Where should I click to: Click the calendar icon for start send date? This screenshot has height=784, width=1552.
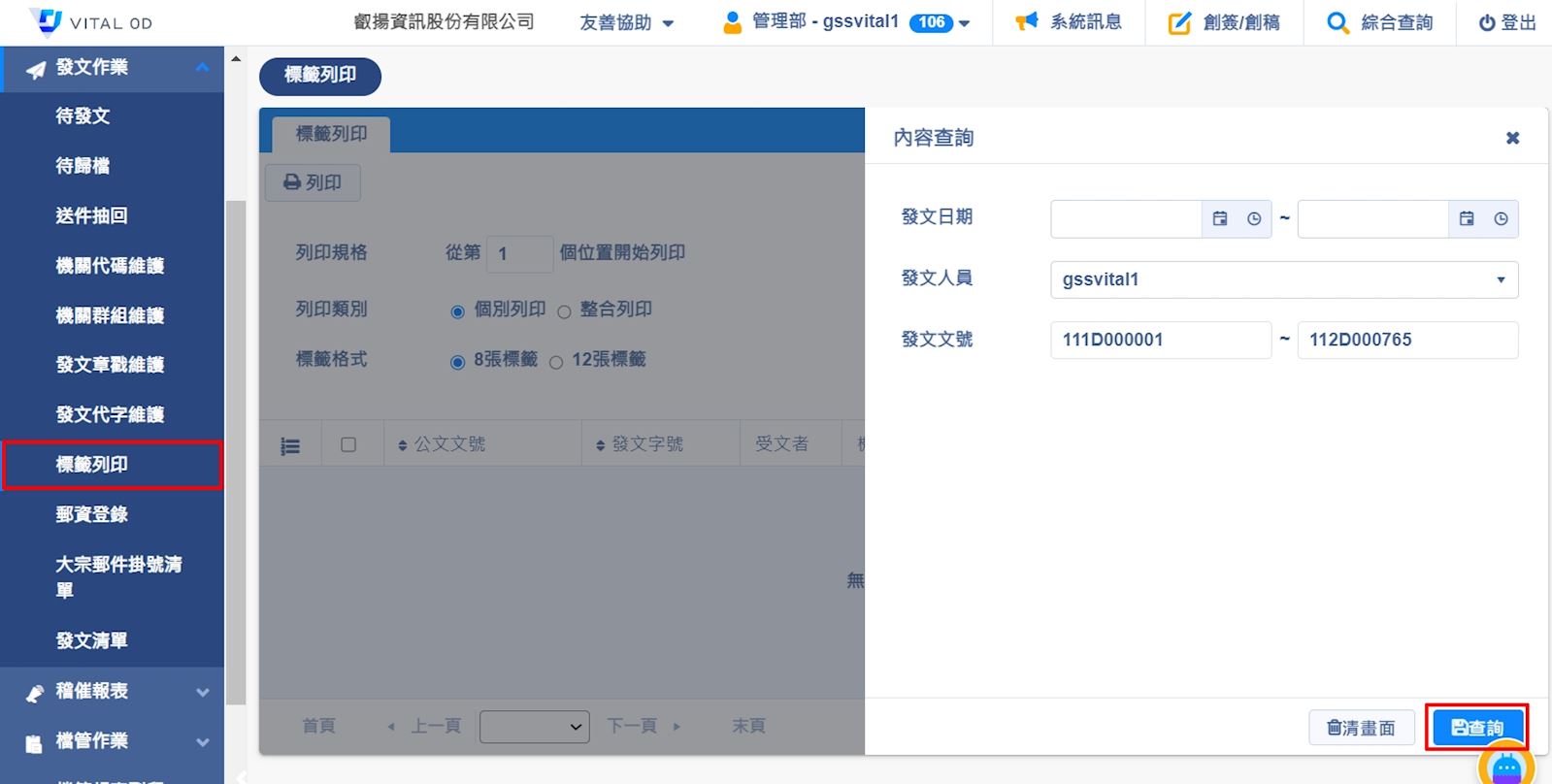1220,219
